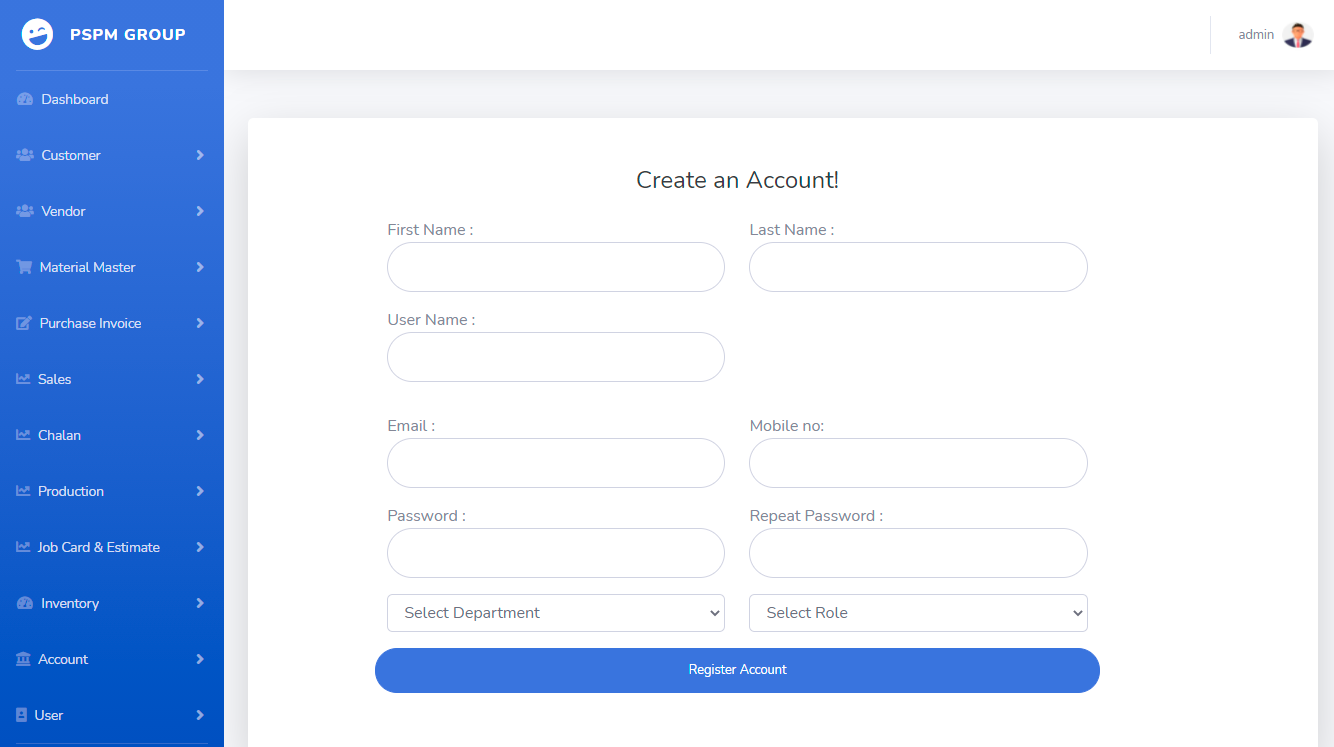This screenshot has width=1334, height=747.
Task: Click the Purchase Invoice edit icon
Action: tap(24, 324)
